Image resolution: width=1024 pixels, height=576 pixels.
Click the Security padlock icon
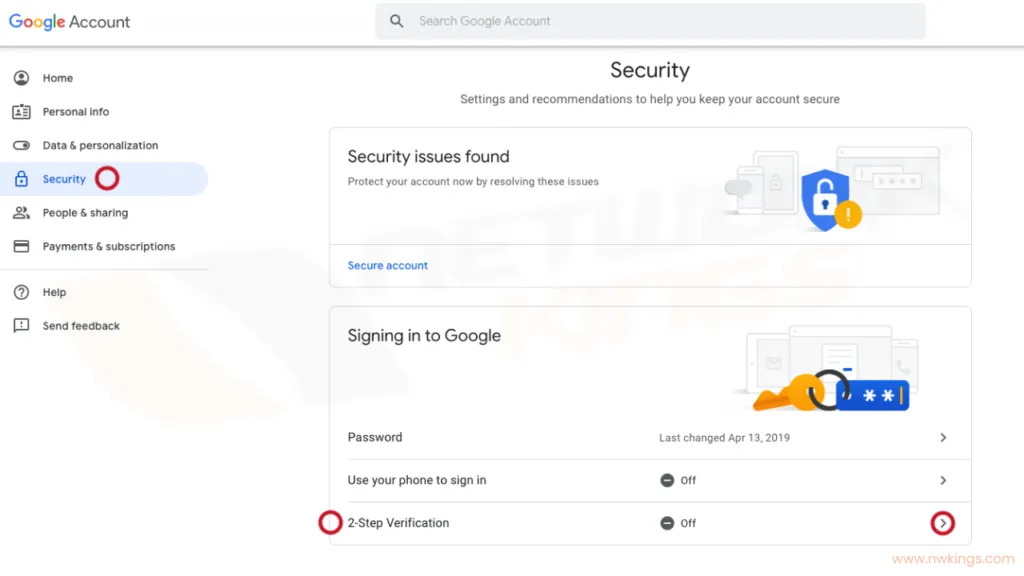[21, 180]
